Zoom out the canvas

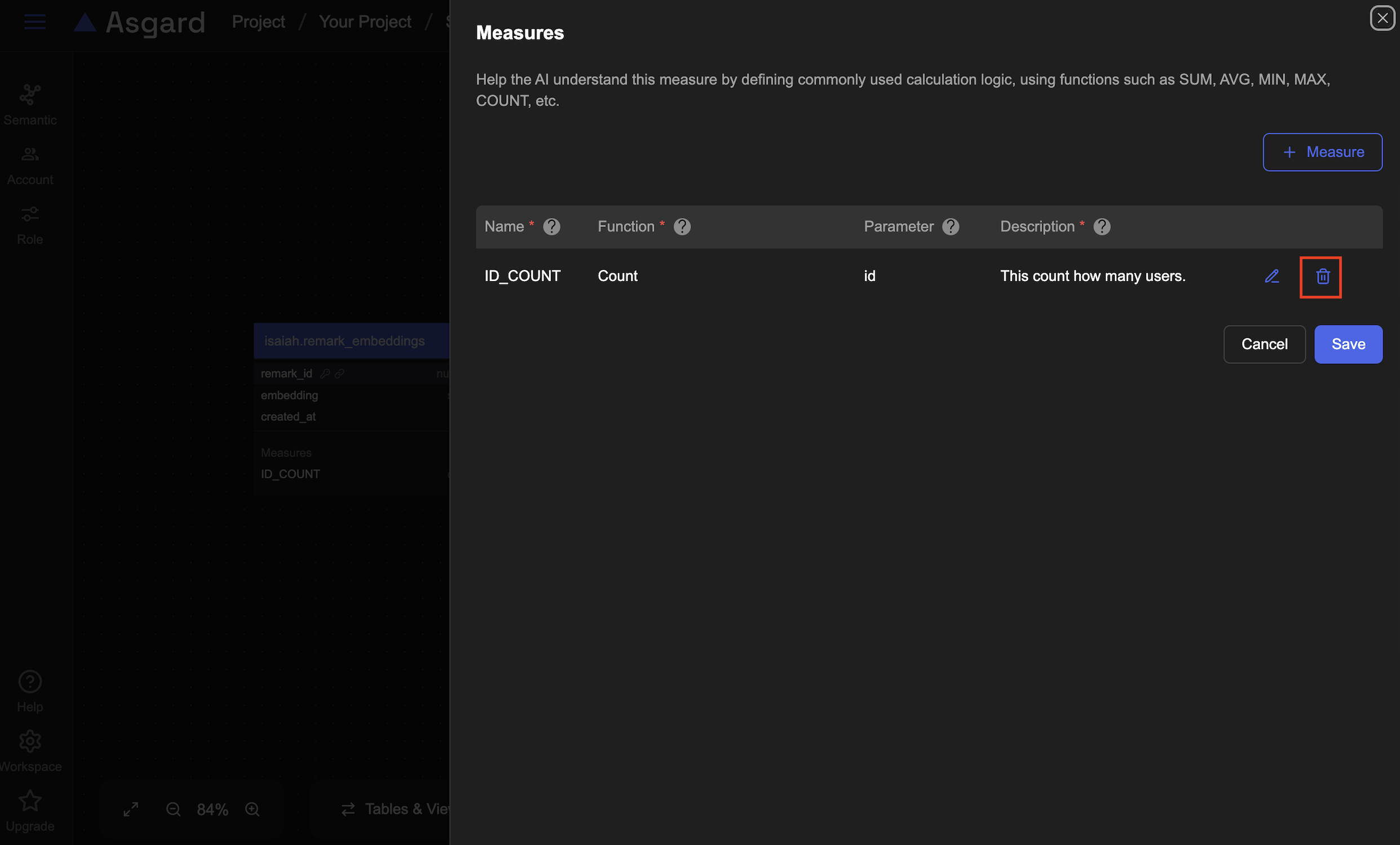click(173, 808)
